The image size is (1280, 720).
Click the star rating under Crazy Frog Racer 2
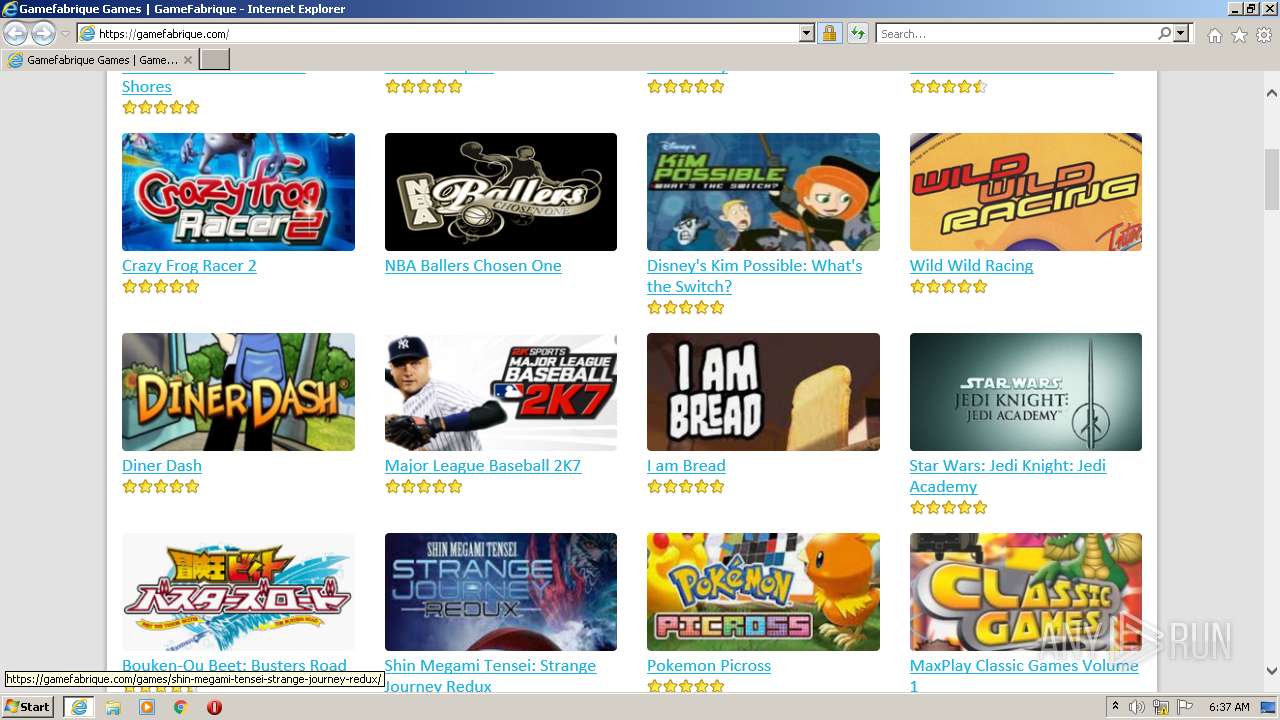[161, 286]
